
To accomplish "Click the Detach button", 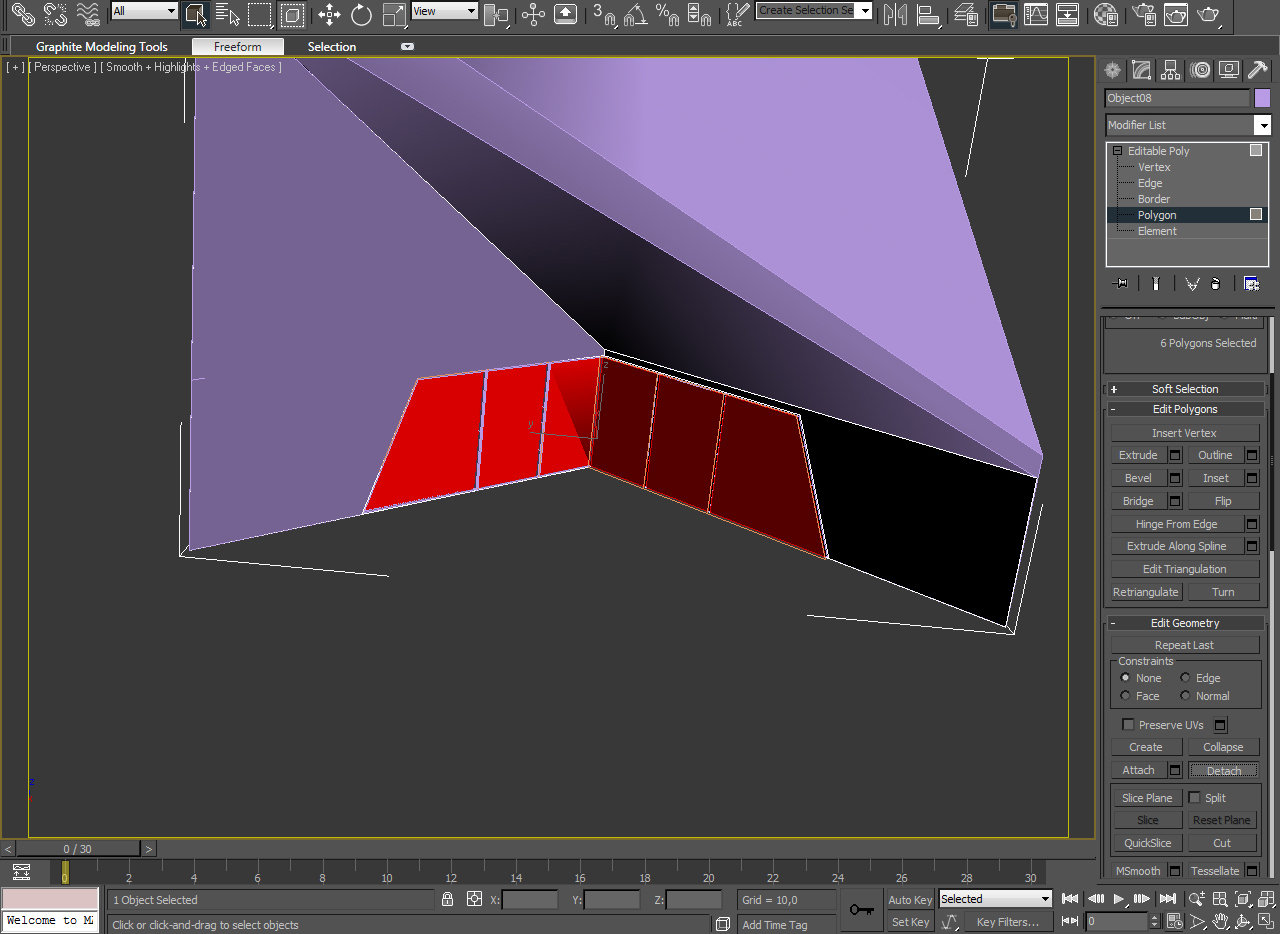I will [1224, 770].
